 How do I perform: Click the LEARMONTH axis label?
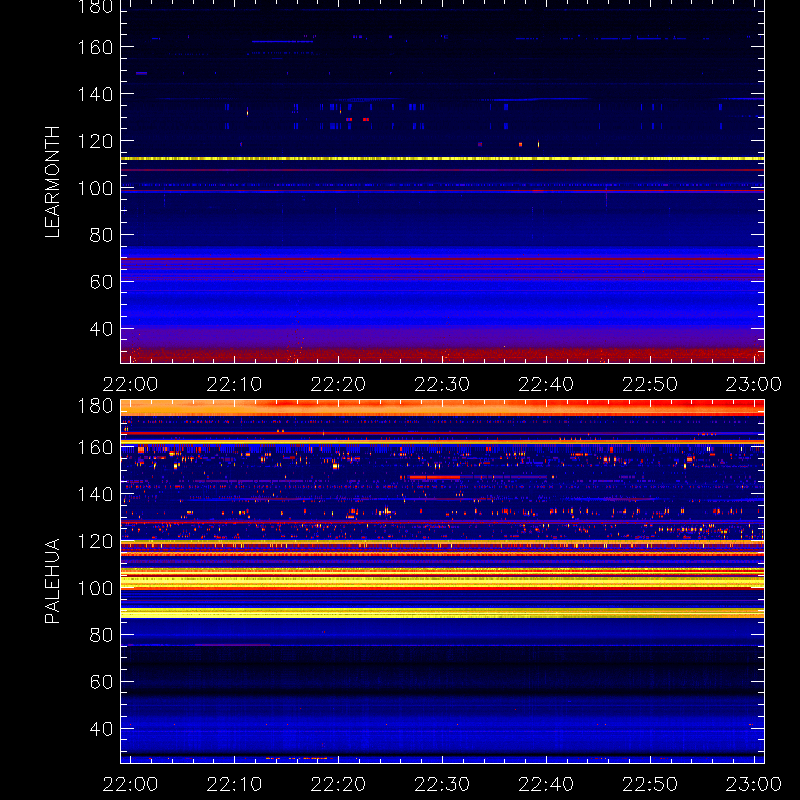52,182
